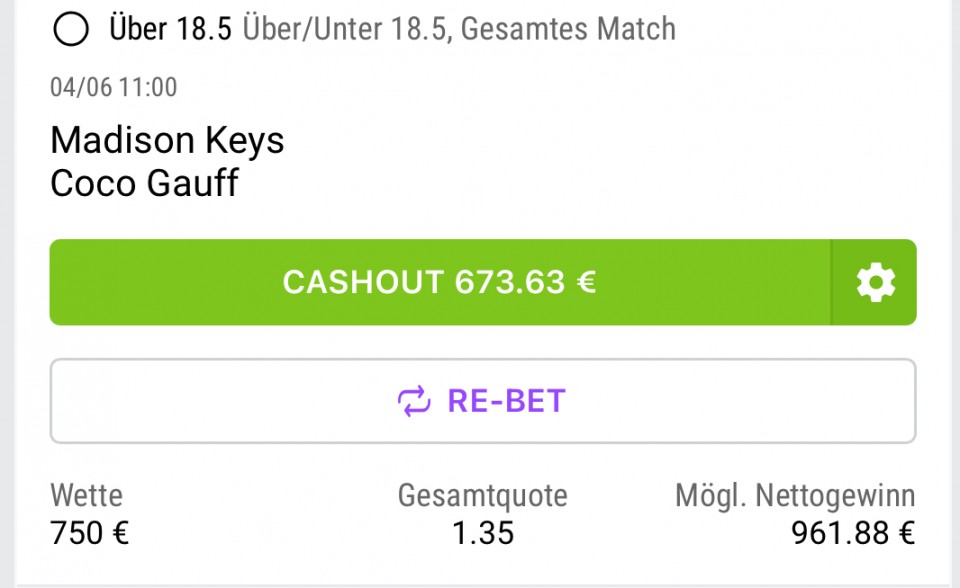Click the CASHOUT word on the green button
The width and height of the screenshot is (960, 588).
[x=363, y=282]
